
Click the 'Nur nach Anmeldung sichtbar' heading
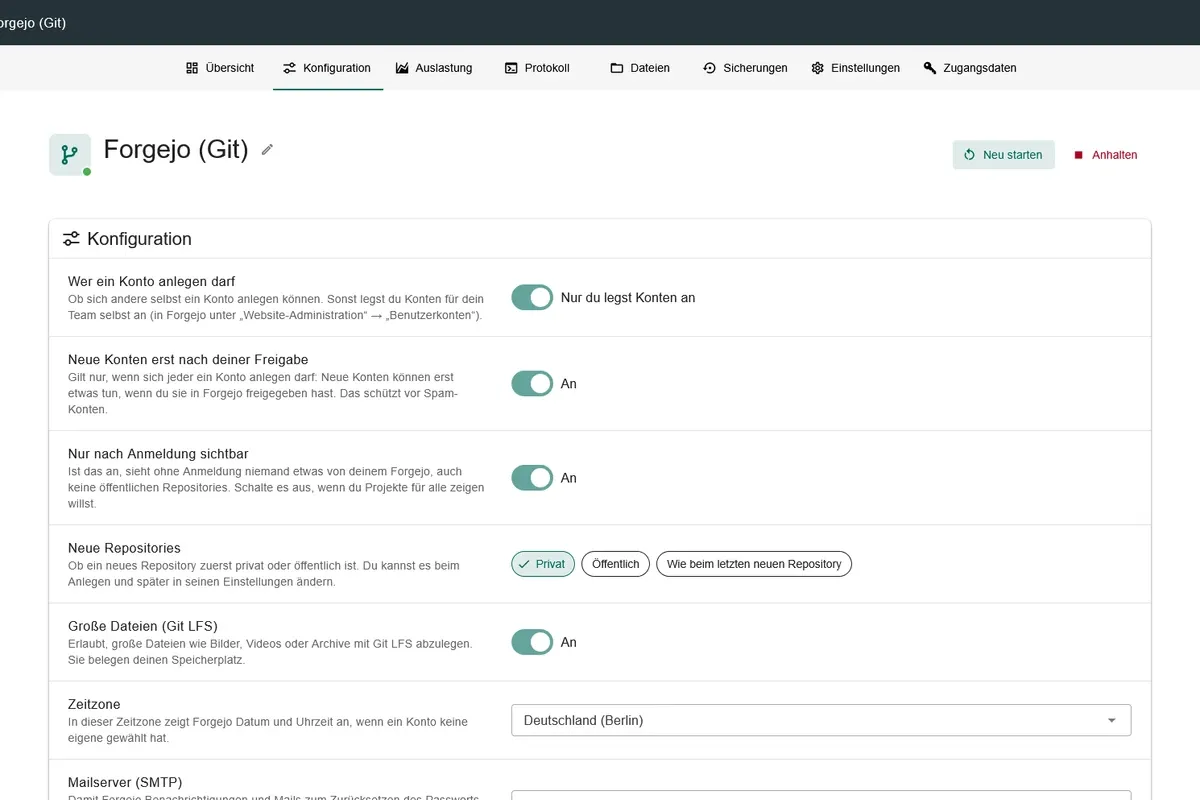coord(158,454)
